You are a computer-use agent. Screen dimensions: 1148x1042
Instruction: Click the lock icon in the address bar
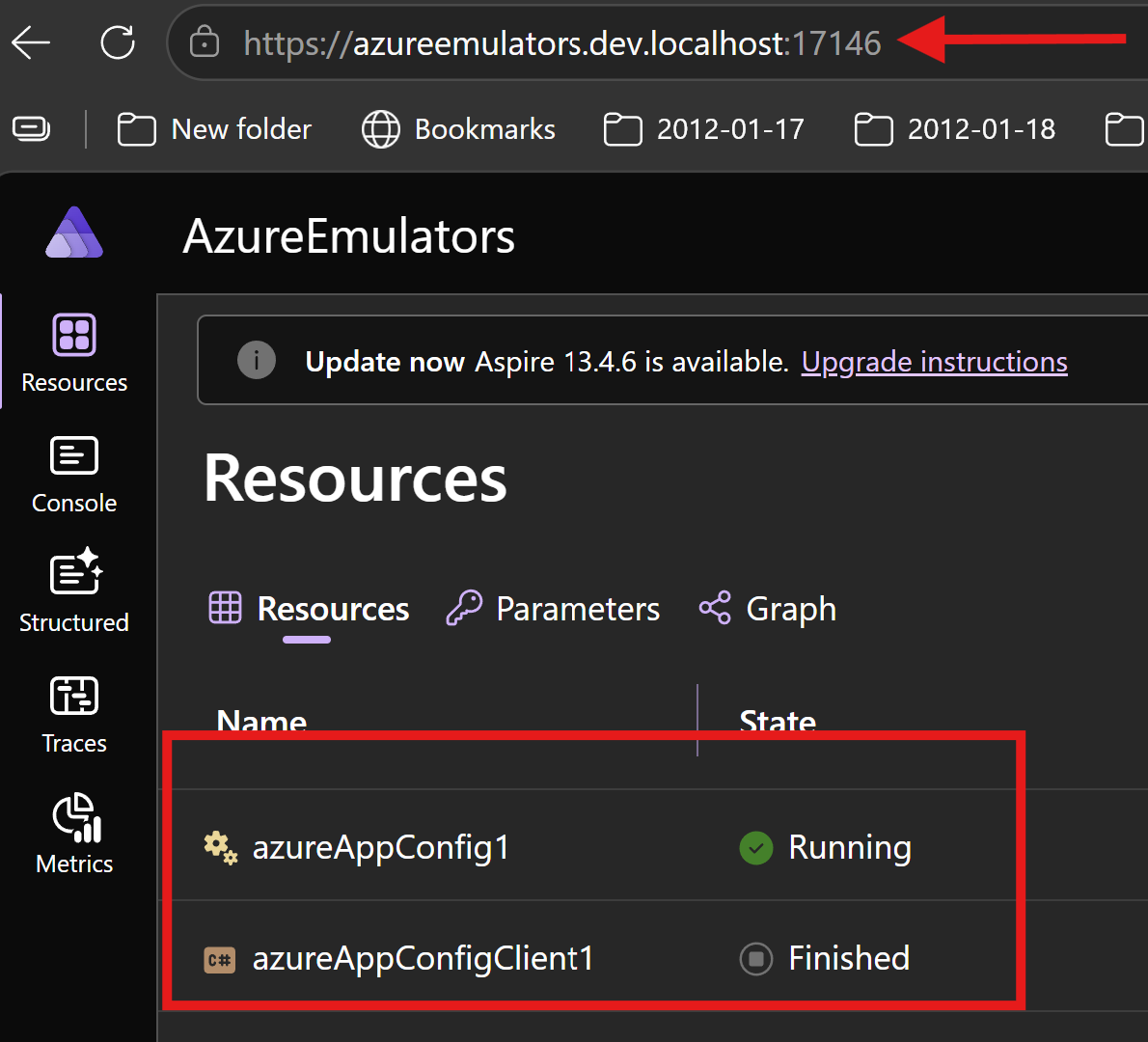click(x=205, y=41)
